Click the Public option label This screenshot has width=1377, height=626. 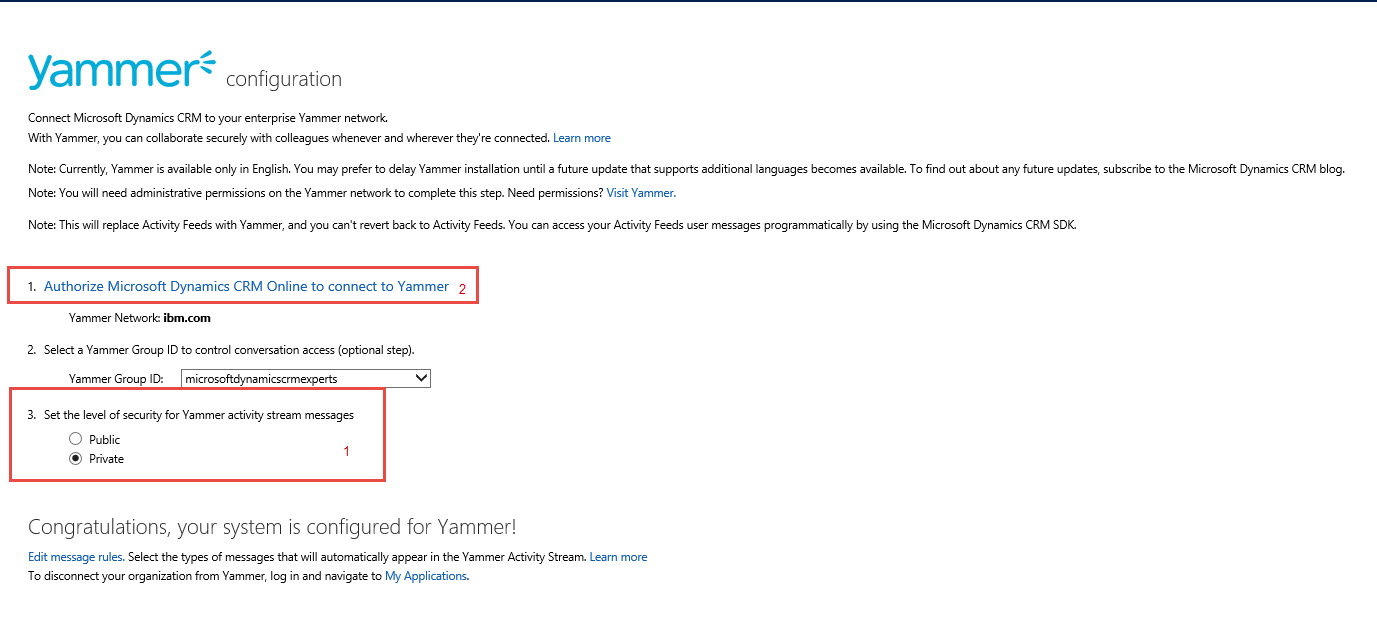click(104, 440)
